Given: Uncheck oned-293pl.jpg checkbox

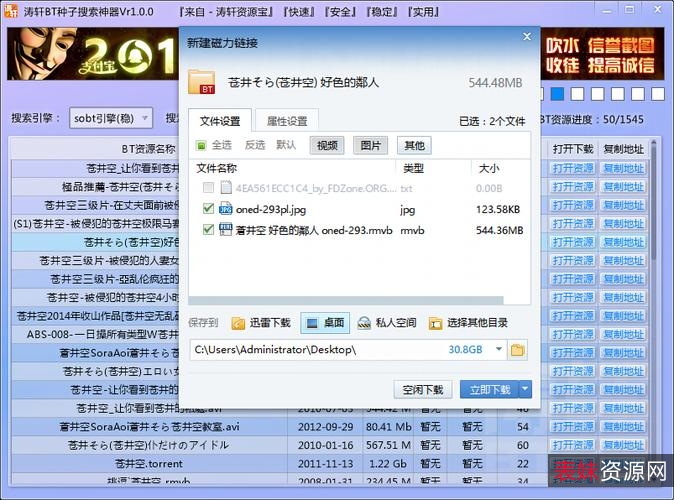Looking at the screenshot, I should click(208, 209).
